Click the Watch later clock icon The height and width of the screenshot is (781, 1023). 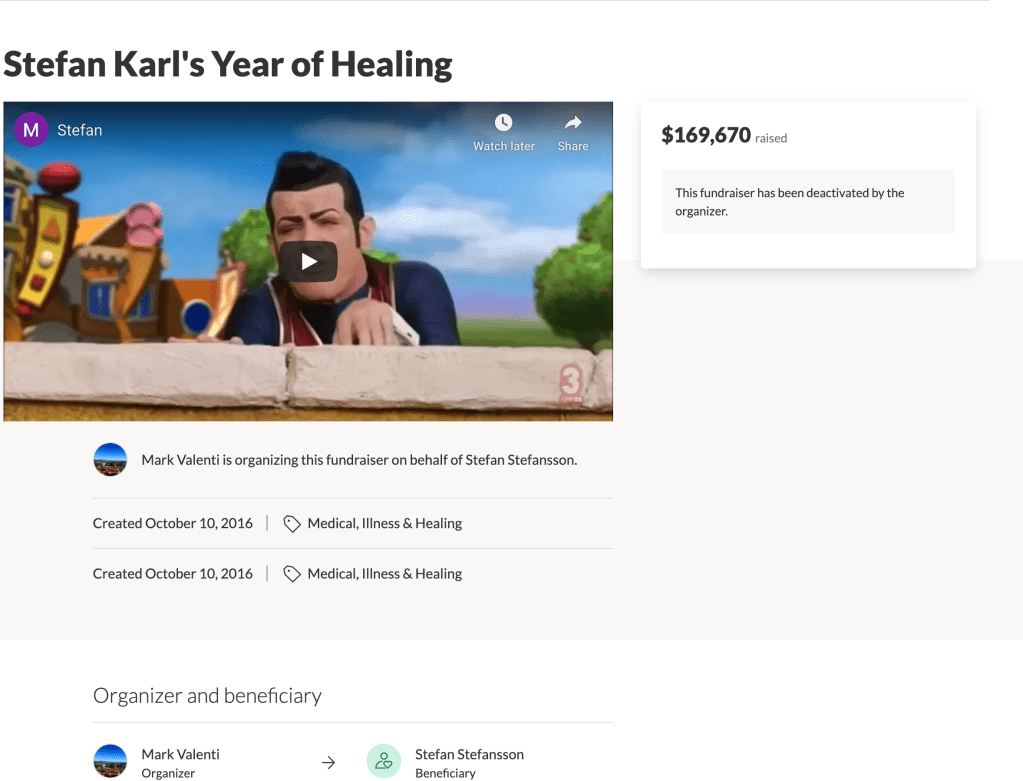click(503, 123)
